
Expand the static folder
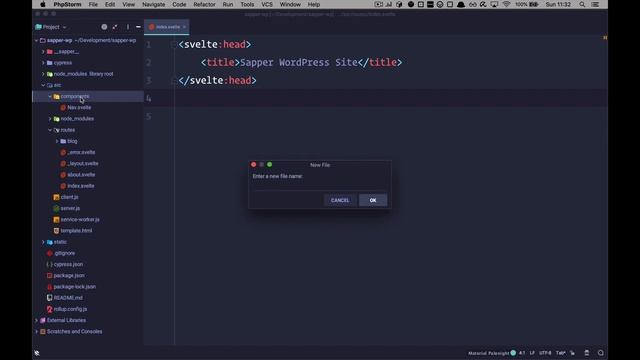[43, 242]
